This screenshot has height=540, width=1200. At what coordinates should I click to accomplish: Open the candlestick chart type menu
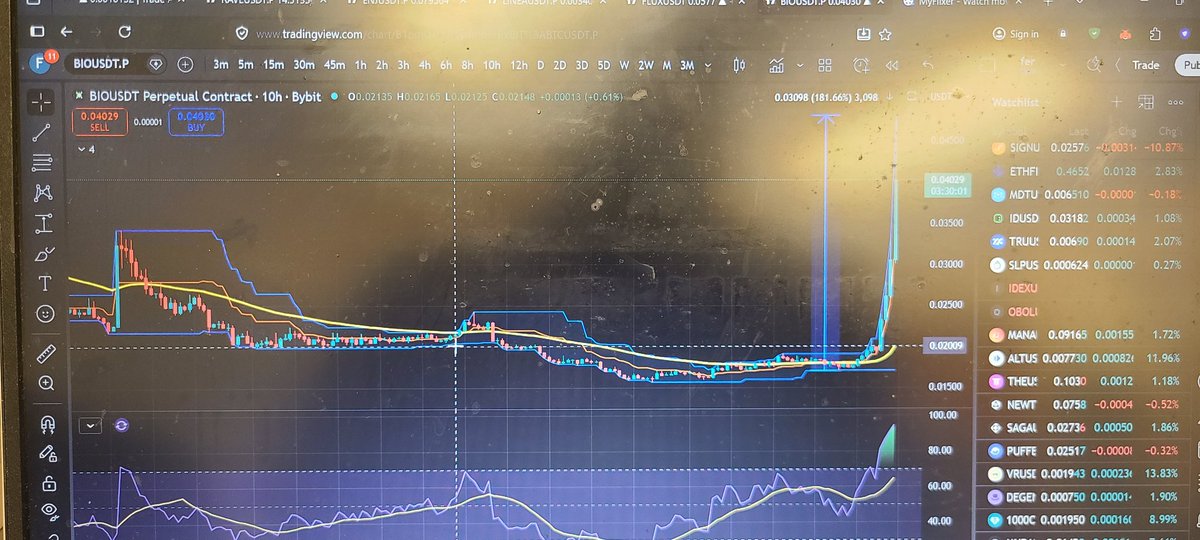(740, 66)
